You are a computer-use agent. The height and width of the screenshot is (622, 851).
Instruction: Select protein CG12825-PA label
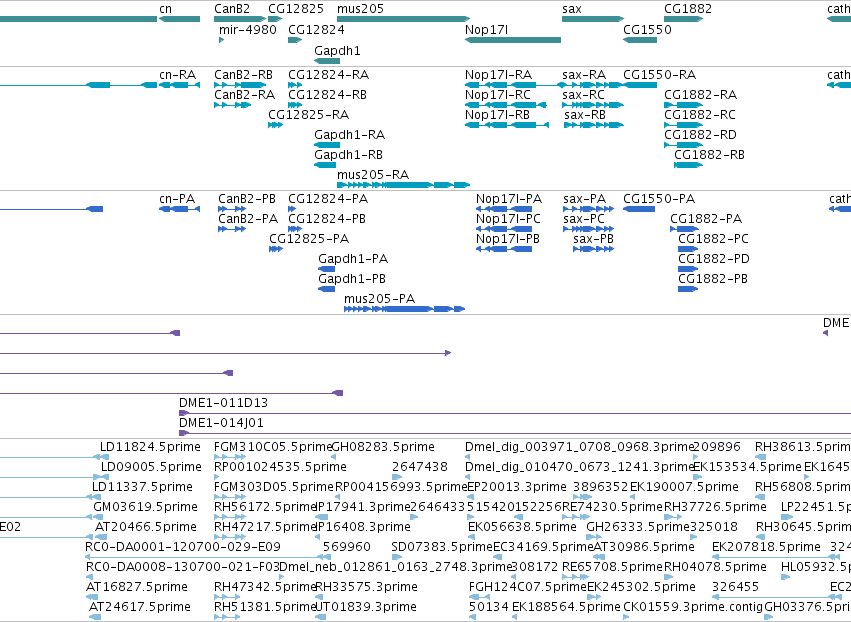tap(309, 239)
